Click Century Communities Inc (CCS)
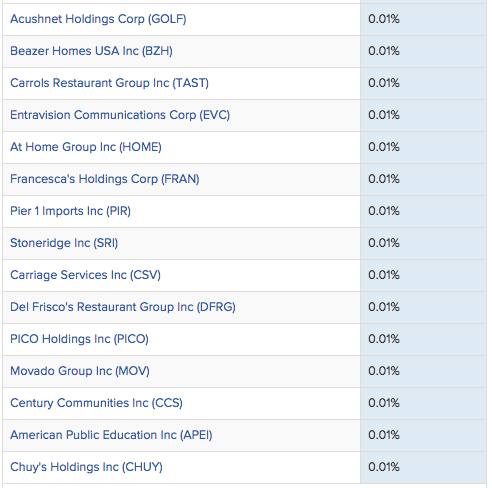 point(96,403)
